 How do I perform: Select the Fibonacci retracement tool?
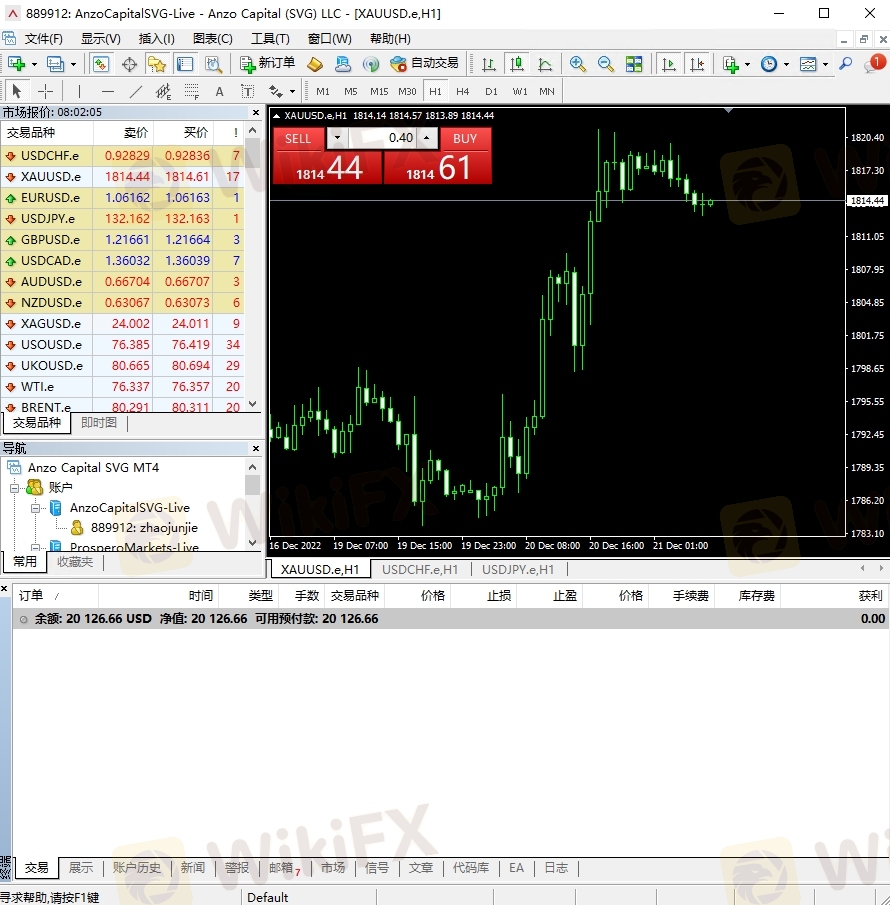191,91
